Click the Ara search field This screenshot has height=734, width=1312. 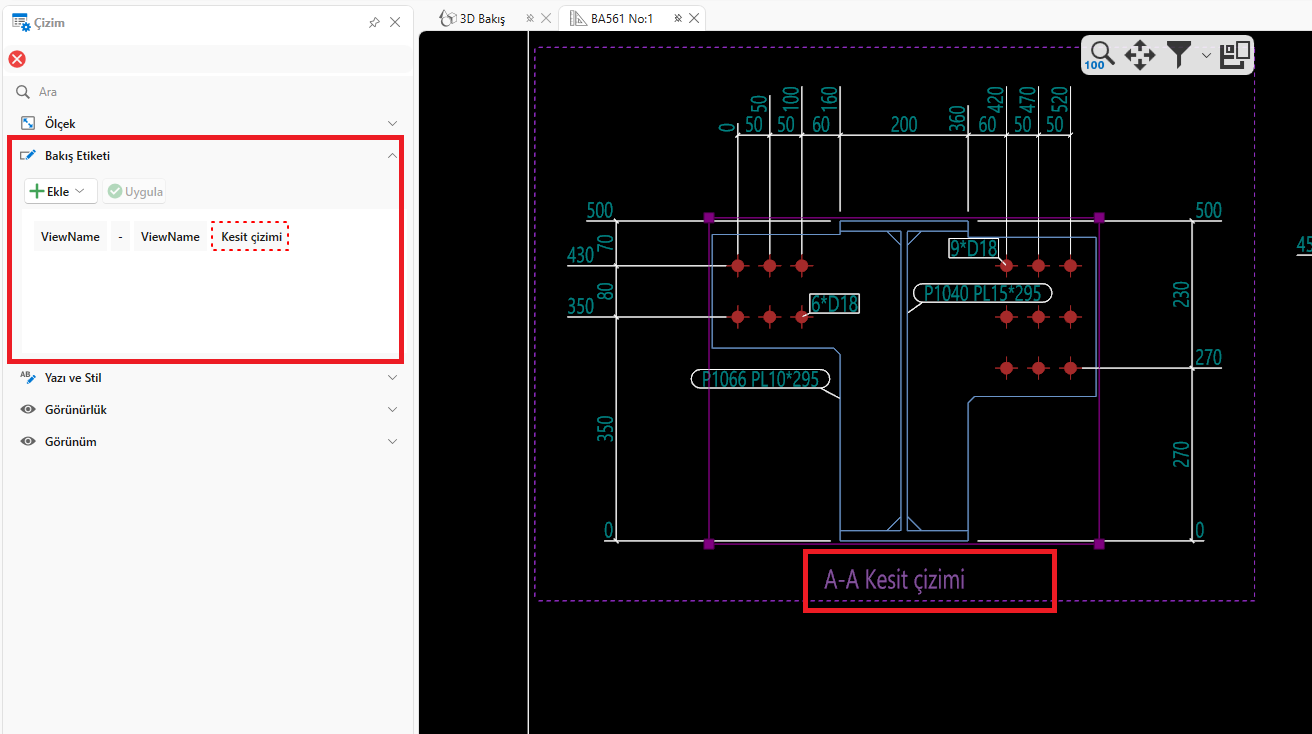click(200, 92)
